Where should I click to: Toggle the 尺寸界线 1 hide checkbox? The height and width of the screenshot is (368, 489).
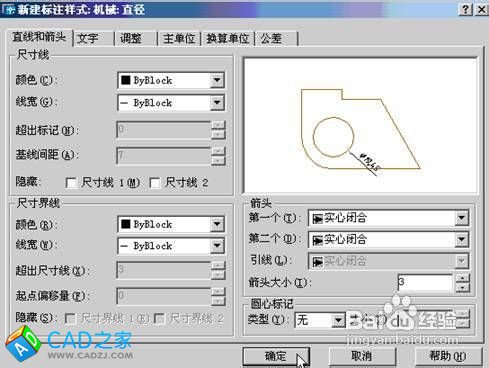pos(70,319)
